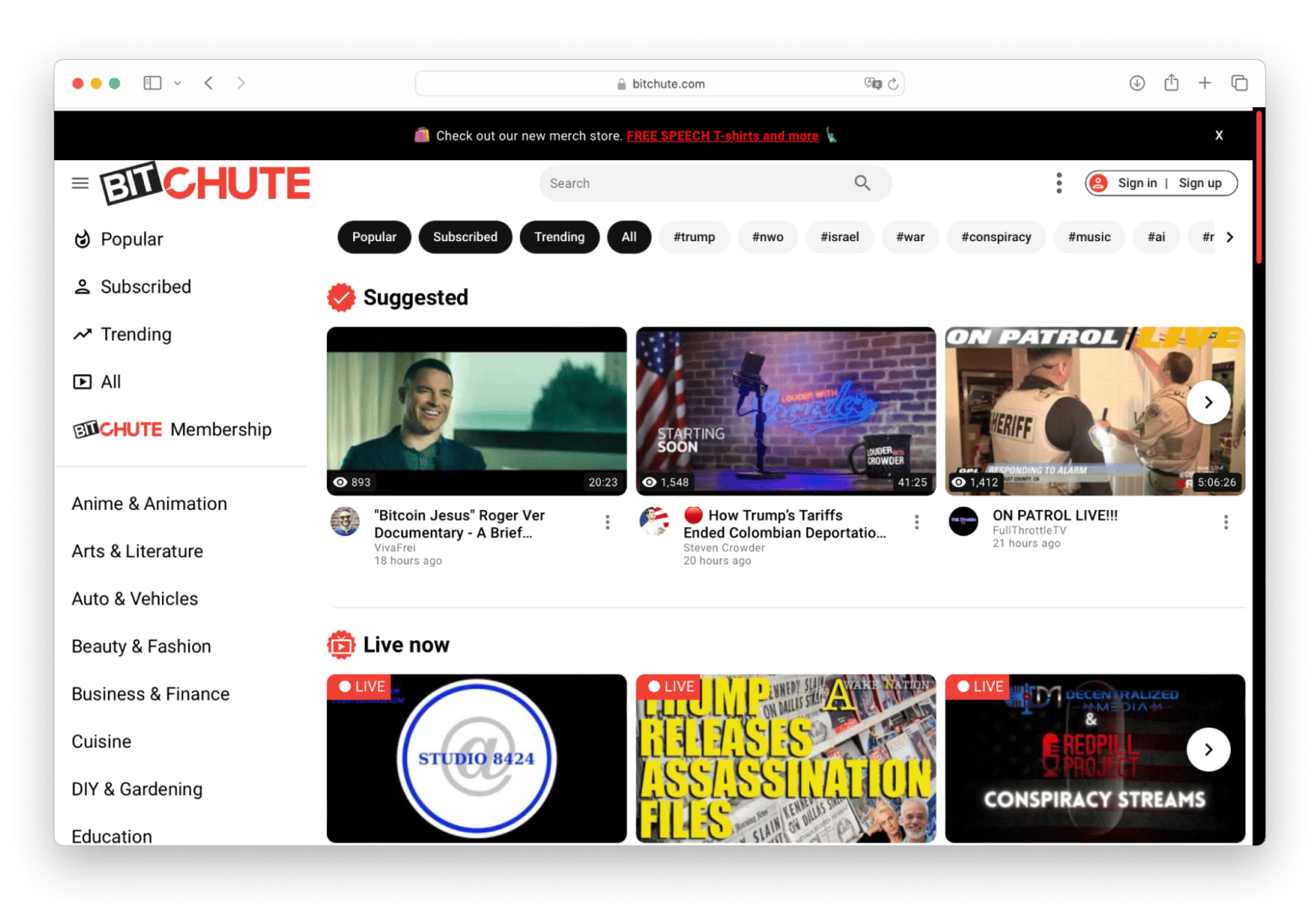Viewport: 1315px width, 924px height.
Task: Click the user avatar icon beside Sign in
Action: (x=1098, y=183)
